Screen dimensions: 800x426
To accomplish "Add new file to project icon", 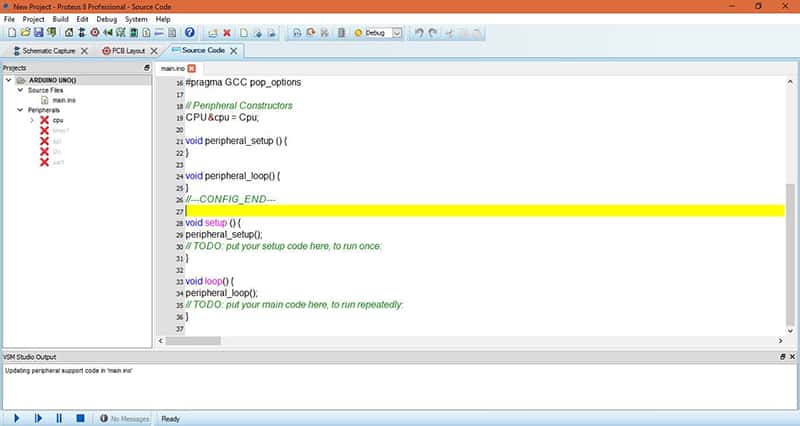I will pyautogui.click(x=244, y=33).
